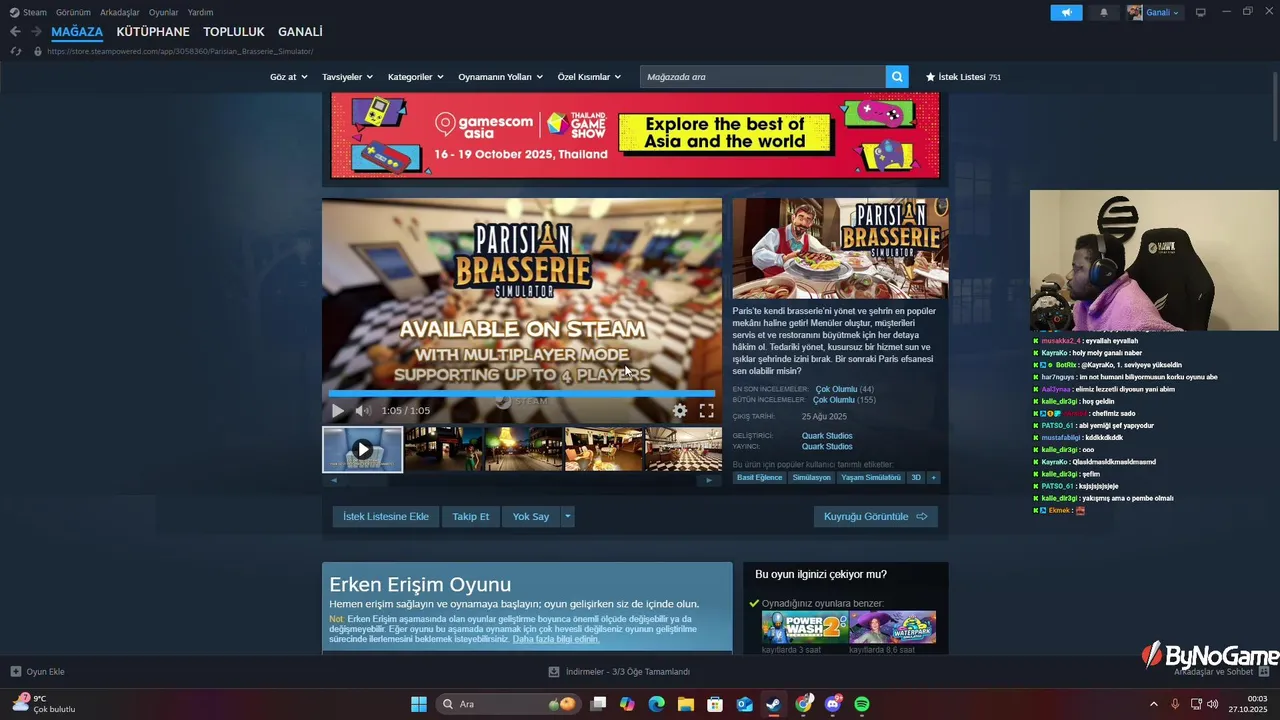This screenshot has width=1280, height=720.
Task: Click the taskbar Ara search box
Action: [x=509, y=704]
